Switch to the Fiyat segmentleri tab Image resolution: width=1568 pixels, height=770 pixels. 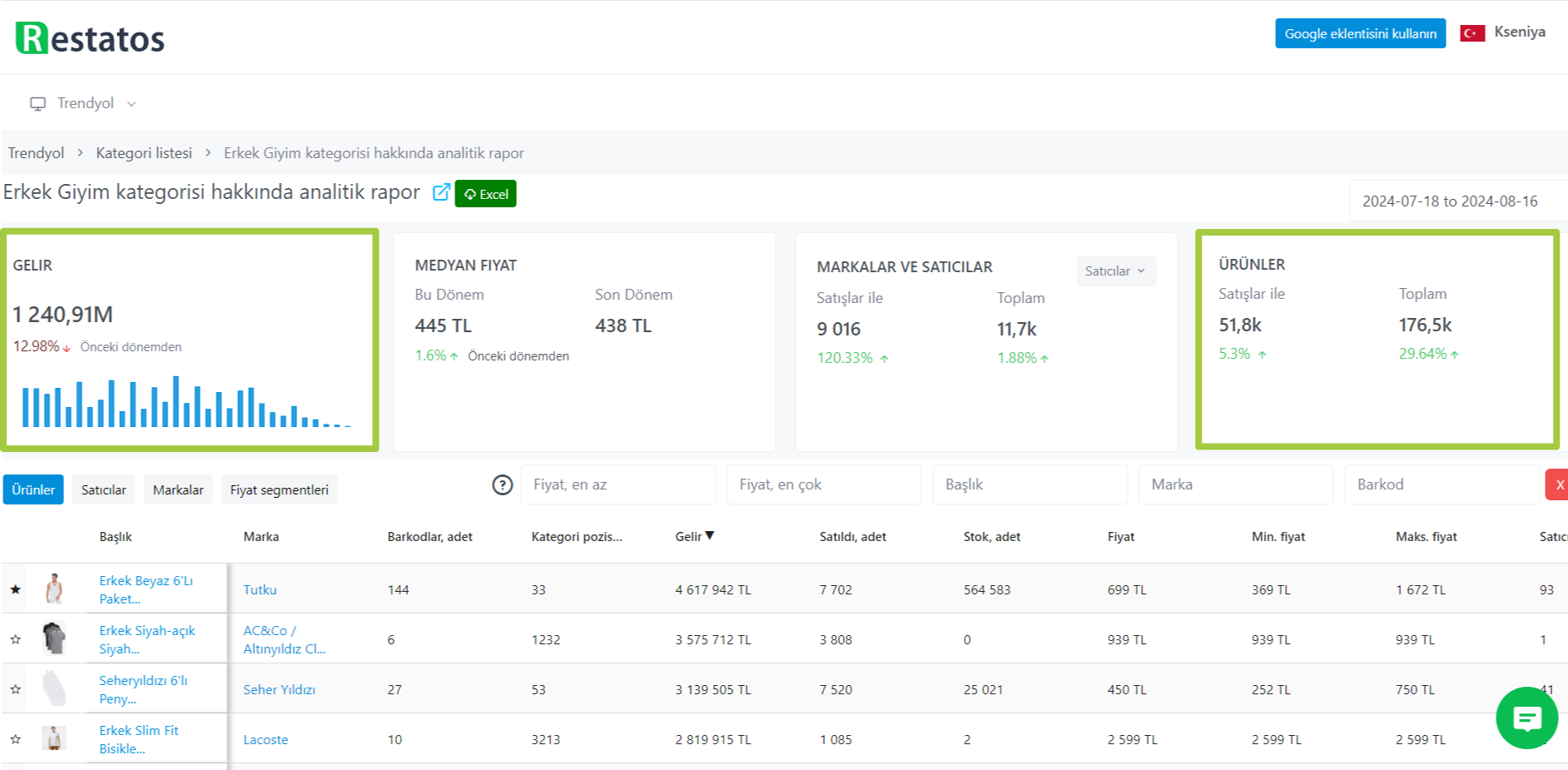[279, 489]
